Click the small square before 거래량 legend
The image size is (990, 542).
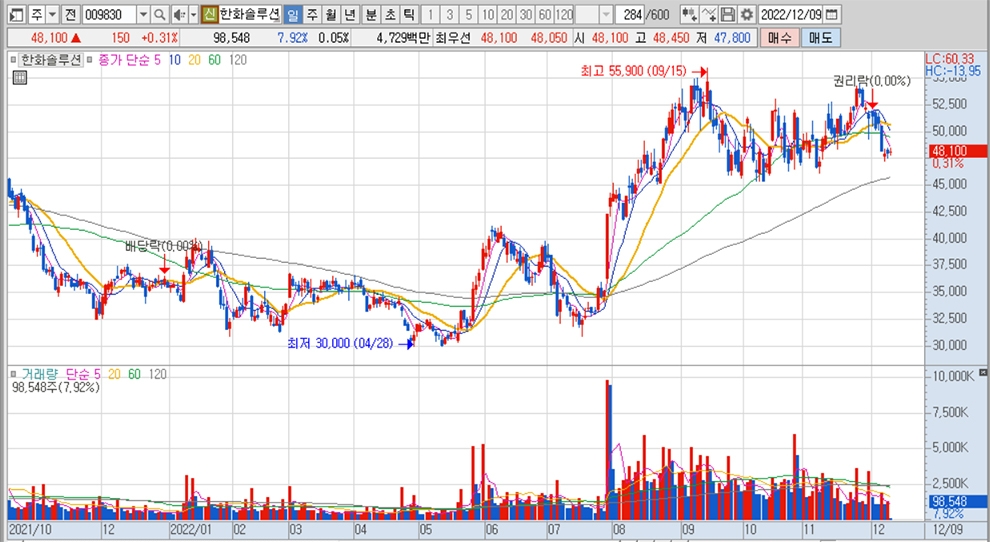click(x=13, y=374)
